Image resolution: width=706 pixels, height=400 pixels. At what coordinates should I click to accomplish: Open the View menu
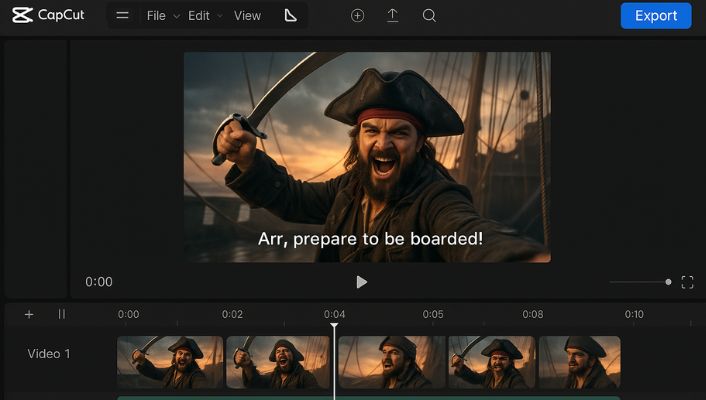coord(247,16)
